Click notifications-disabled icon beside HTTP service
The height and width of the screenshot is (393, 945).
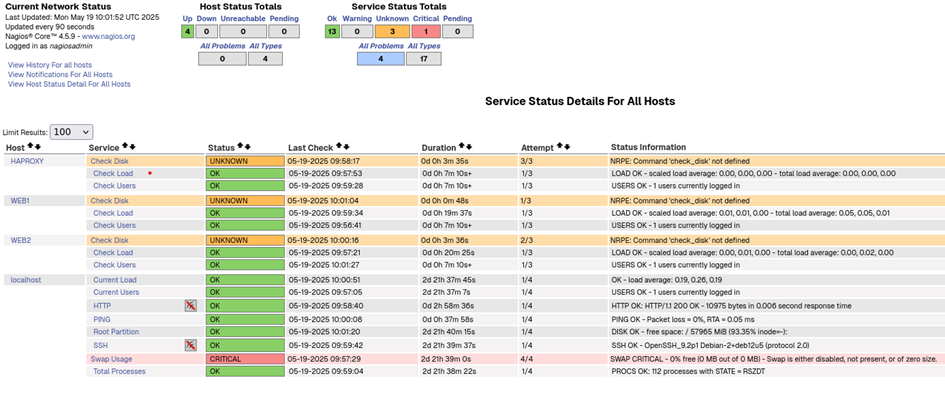190,306
